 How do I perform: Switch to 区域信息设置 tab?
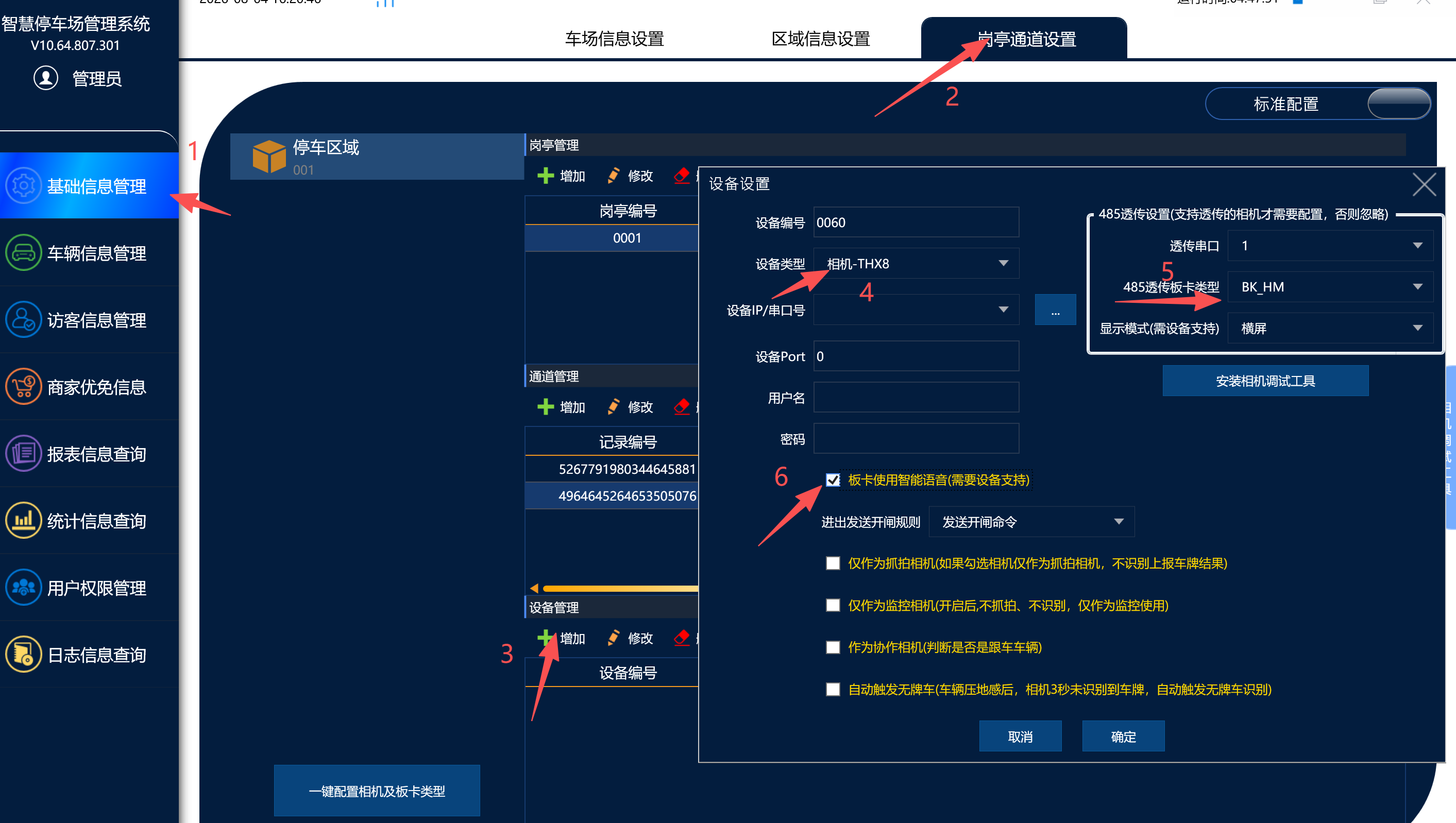coord(821,39)
